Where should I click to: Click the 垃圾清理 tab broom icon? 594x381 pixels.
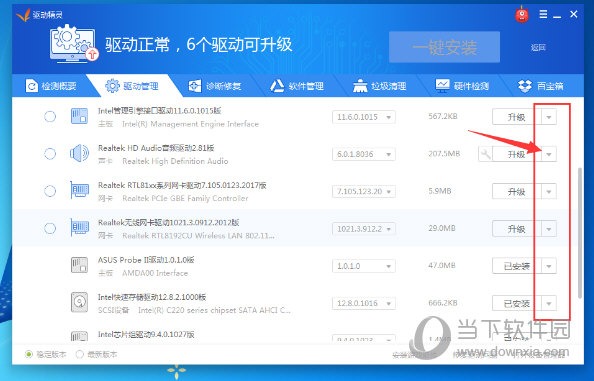tap(360, 86)
